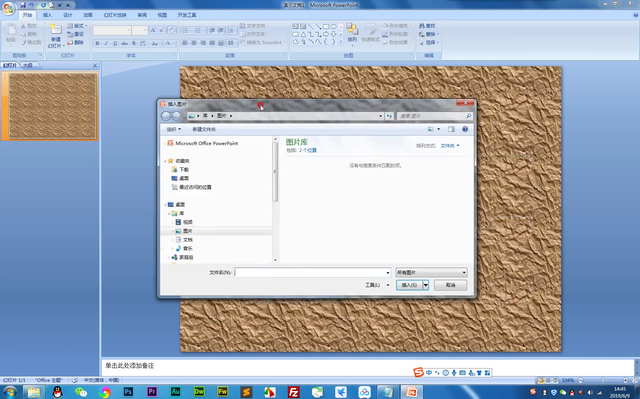Click the 取消 cancel button

tap(450, 285)
